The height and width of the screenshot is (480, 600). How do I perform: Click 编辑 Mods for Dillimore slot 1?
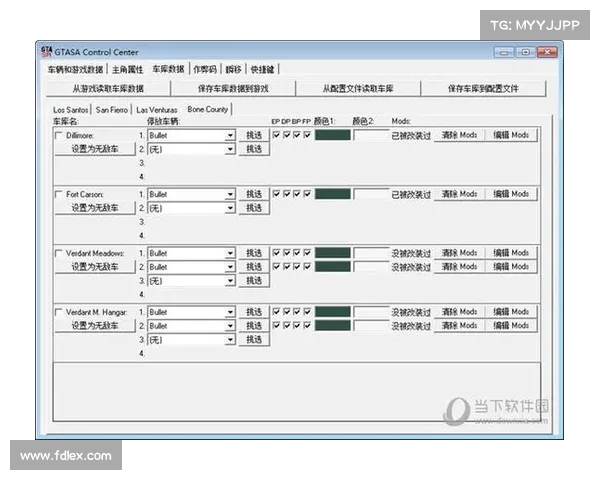click(511, 135)
